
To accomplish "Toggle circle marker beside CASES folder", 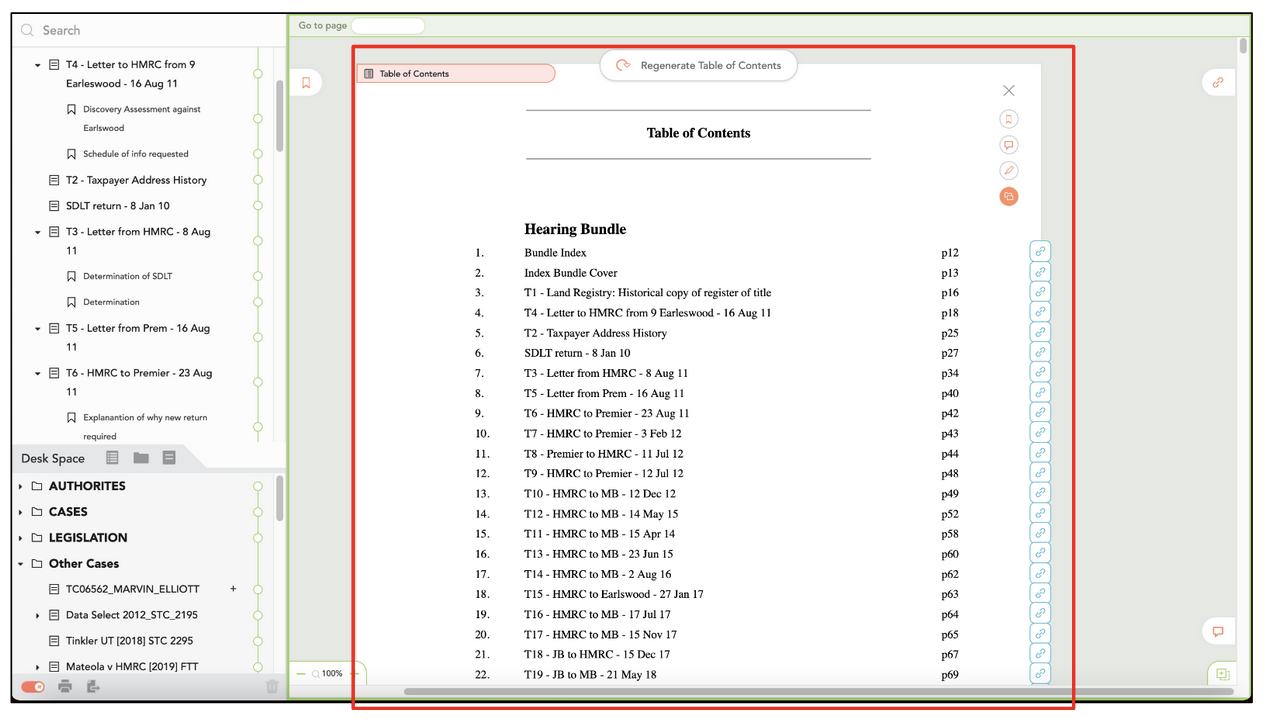I will coord(258,512).
